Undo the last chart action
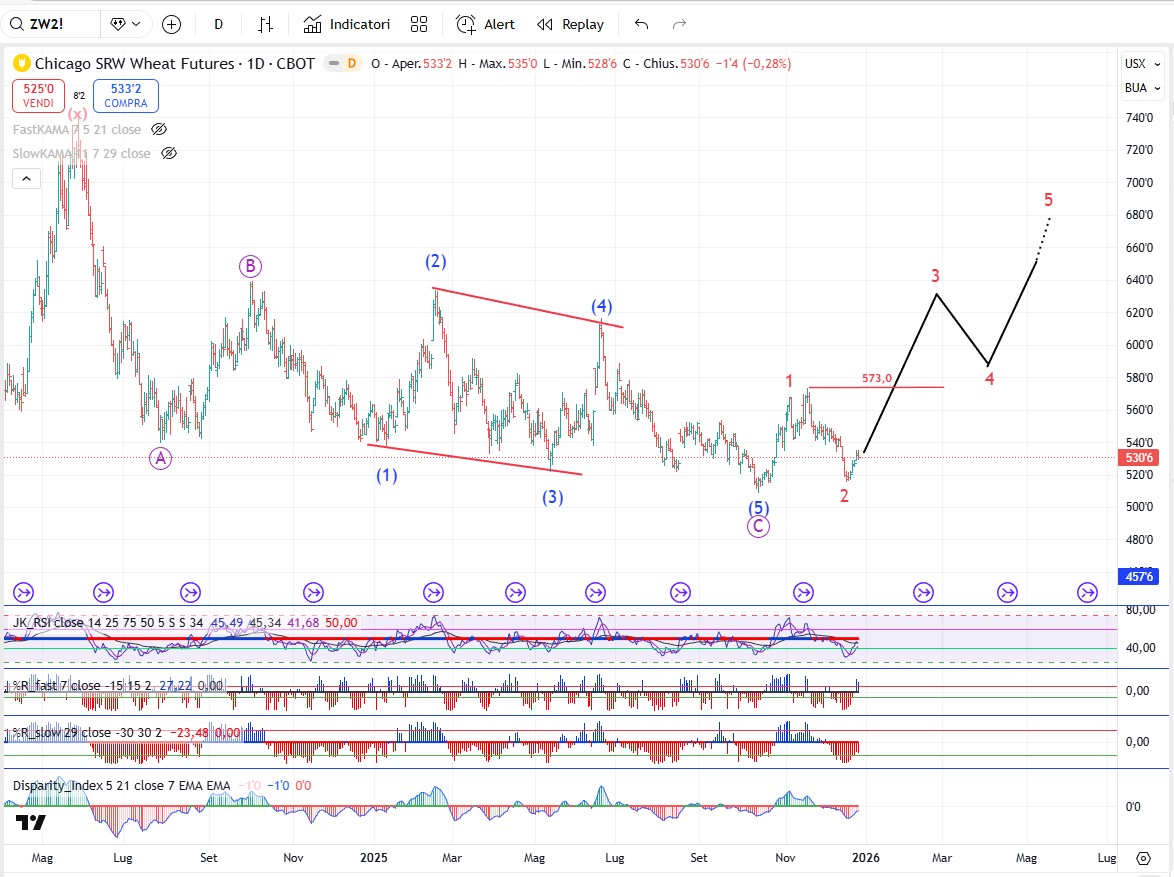This screenshot has height=877, width=1174. pyautogui.click(x=641, y=24)
